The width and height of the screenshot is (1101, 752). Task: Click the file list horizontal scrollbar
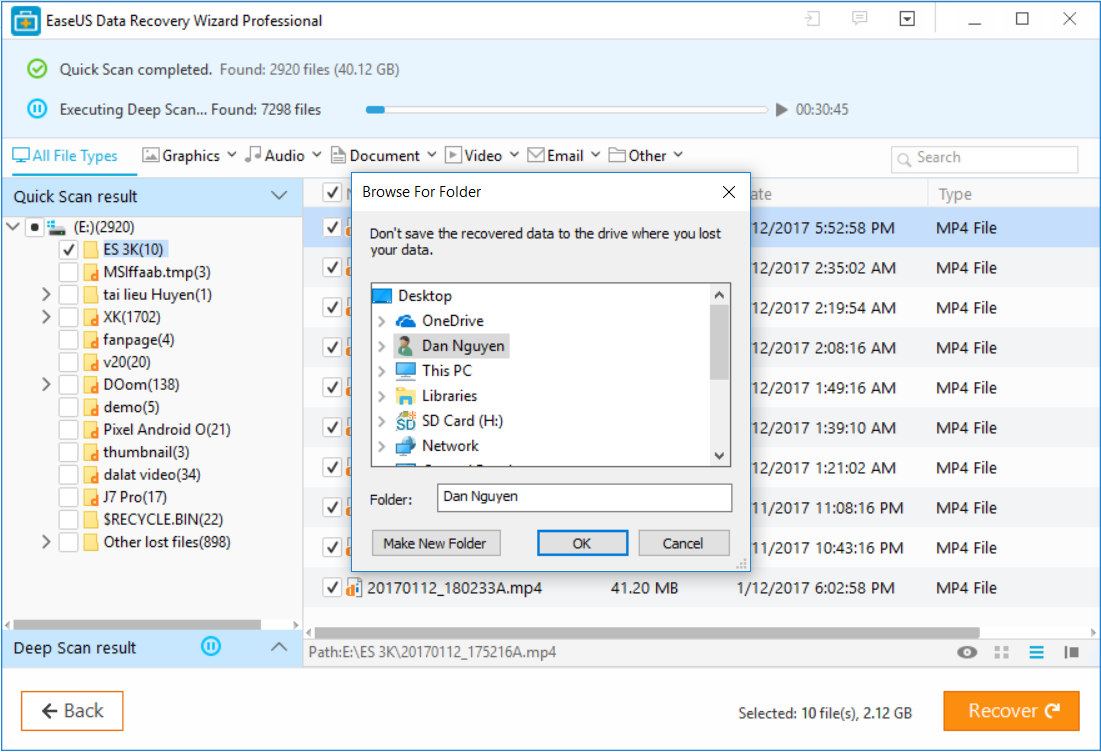(x=646, y=632)
